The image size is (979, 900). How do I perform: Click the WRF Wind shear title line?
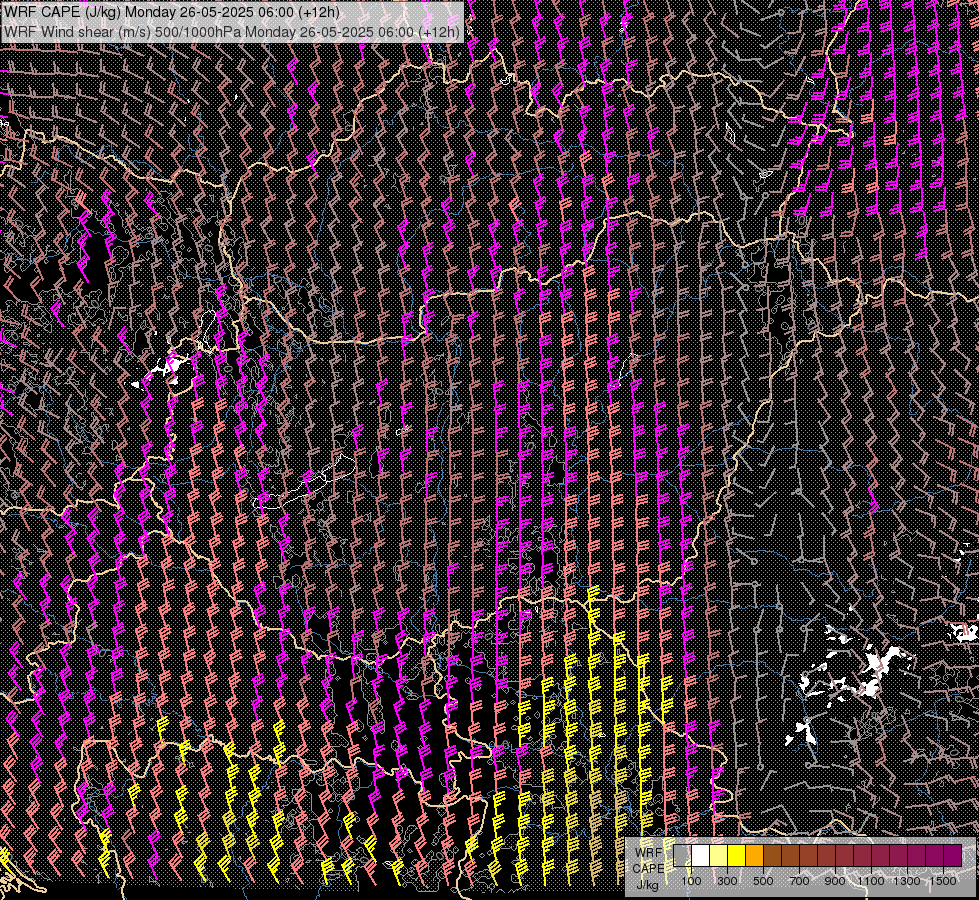[x=232, y=31]
